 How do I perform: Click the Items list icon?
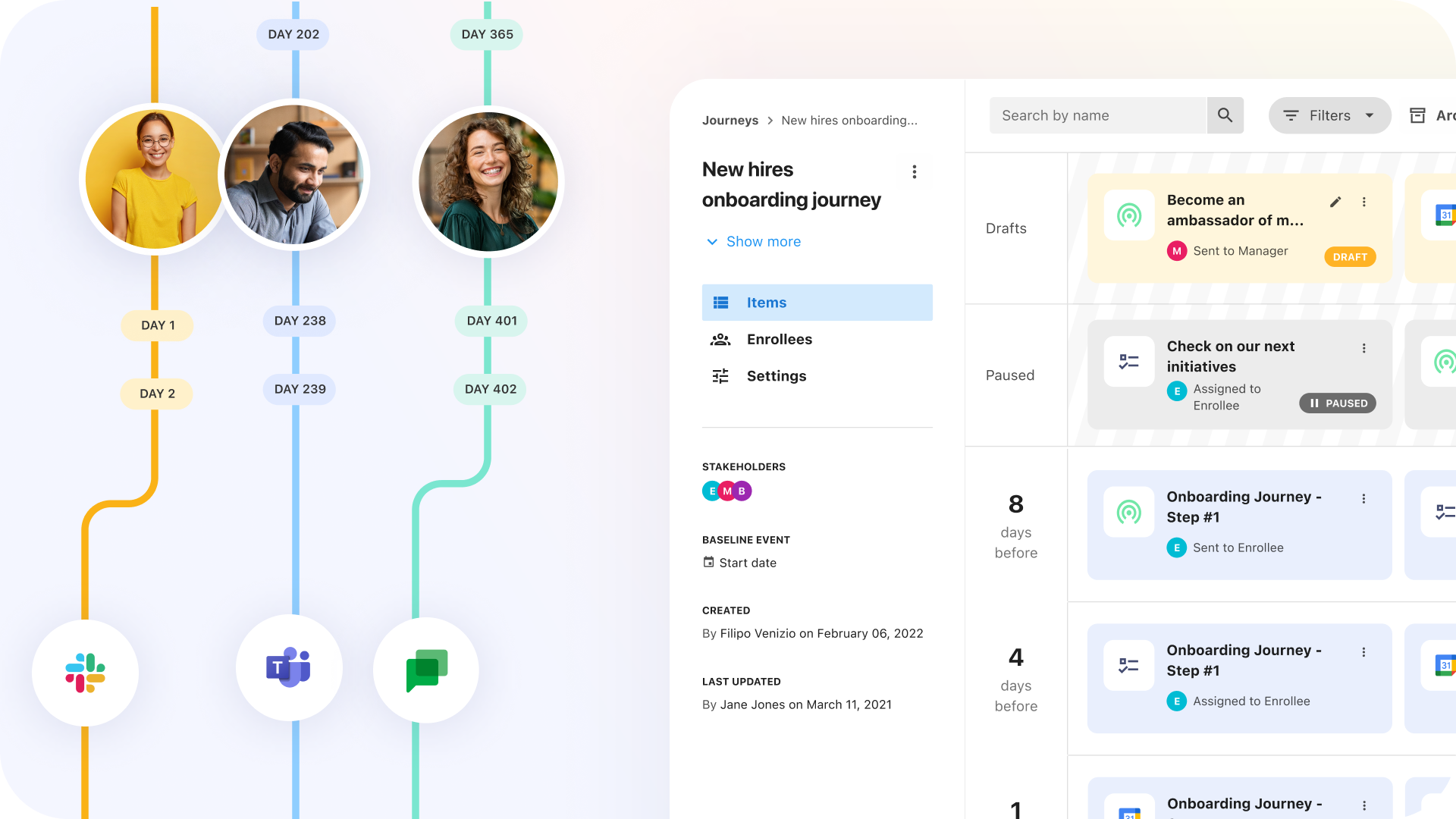coord(720,303)
